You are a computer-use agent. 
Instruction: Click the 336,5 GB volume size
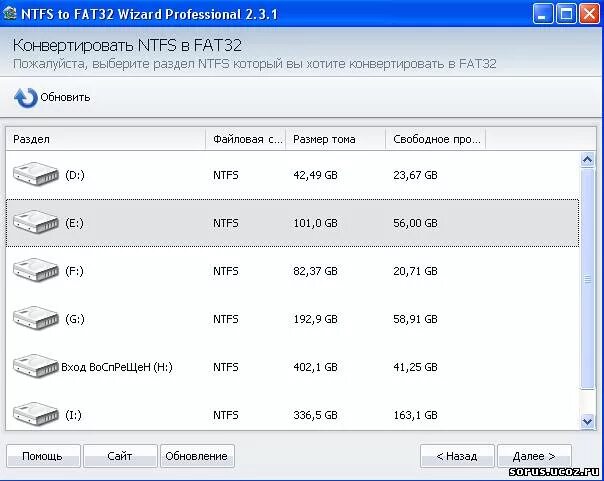(x=315, y=415)
